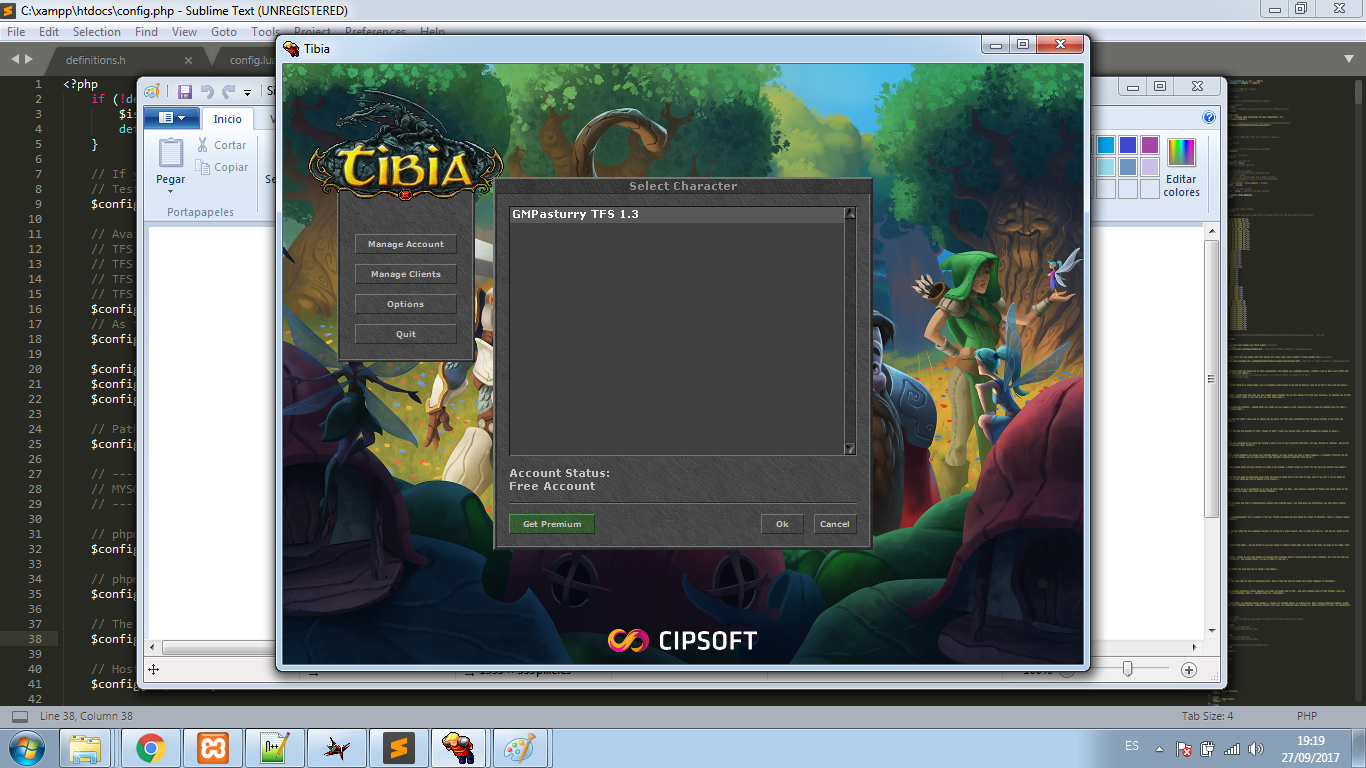The width and height of the screenshot is (1366, 768).
Task: Switch to Paint in taskbar
Action: click(519, 748)
